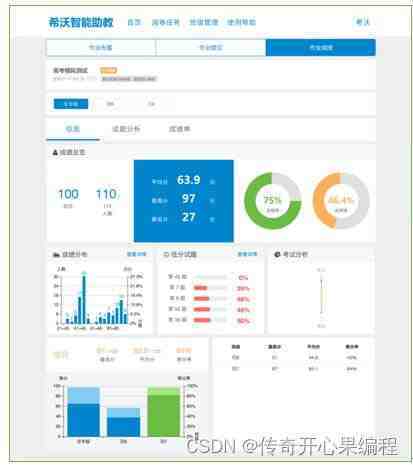The height and width of the screenshot is (465, 413).
Task: Click the icon beside 低分试题 heading
Action: point(166,255)
